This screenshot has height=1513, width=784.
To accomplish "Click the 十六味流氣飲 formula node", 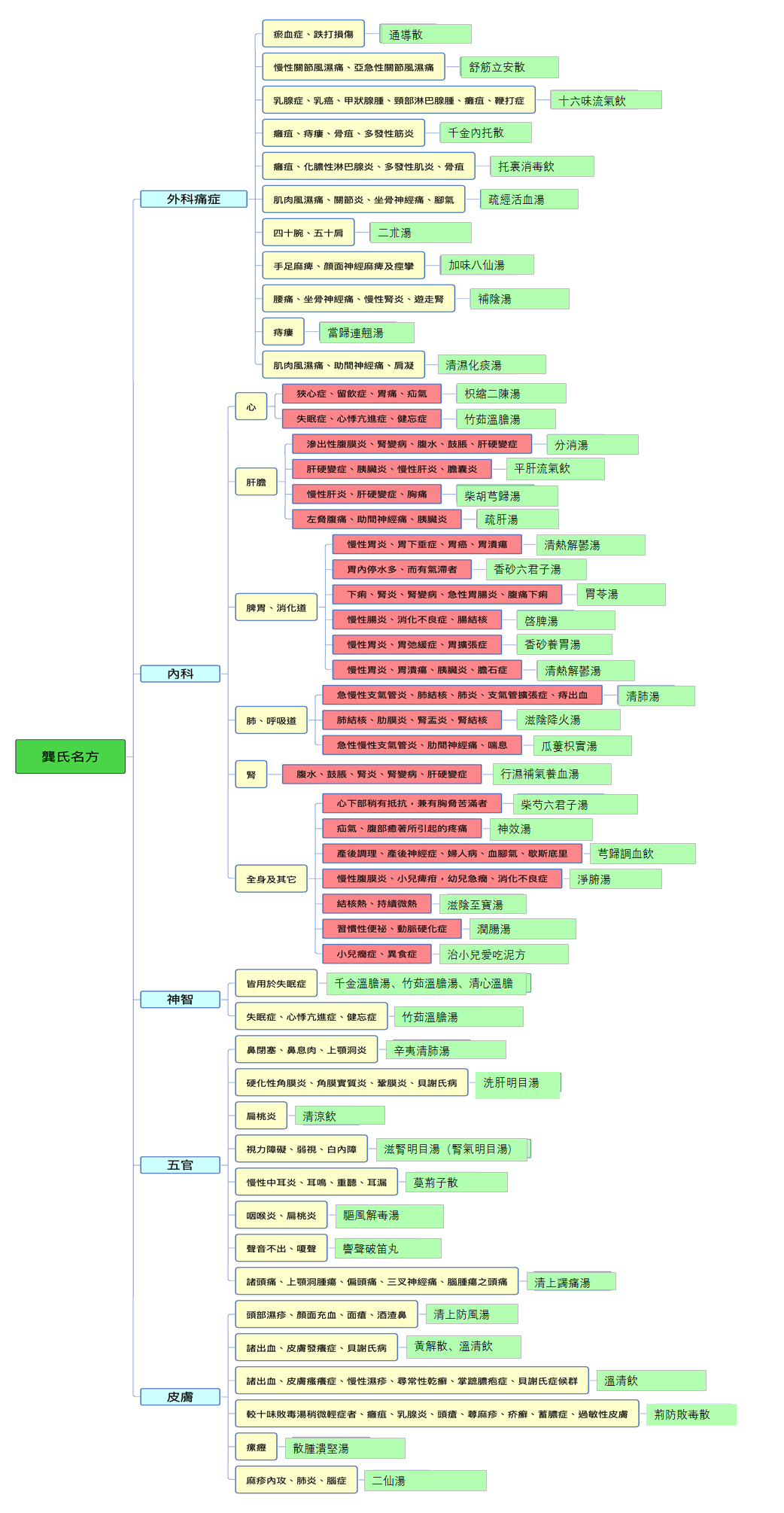I will [x=606, y=101].
